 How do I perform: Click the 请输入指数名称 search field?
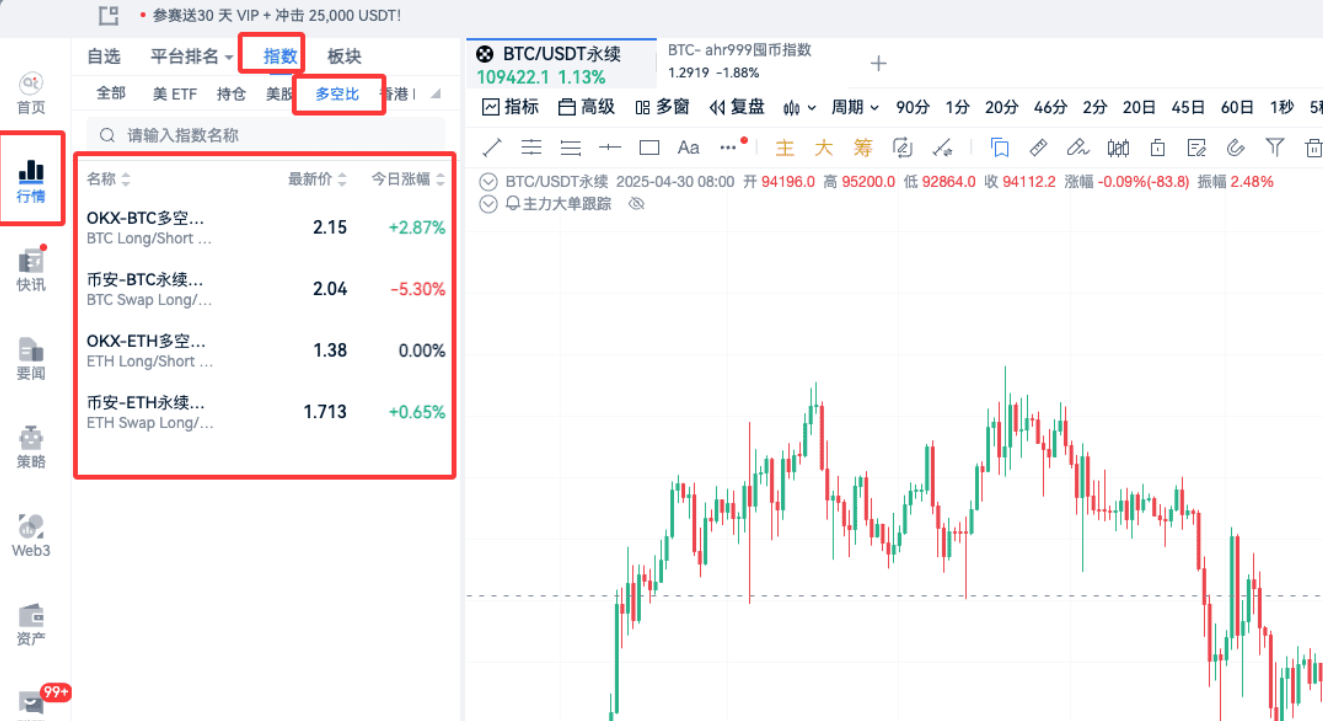(x=266, y=135)
